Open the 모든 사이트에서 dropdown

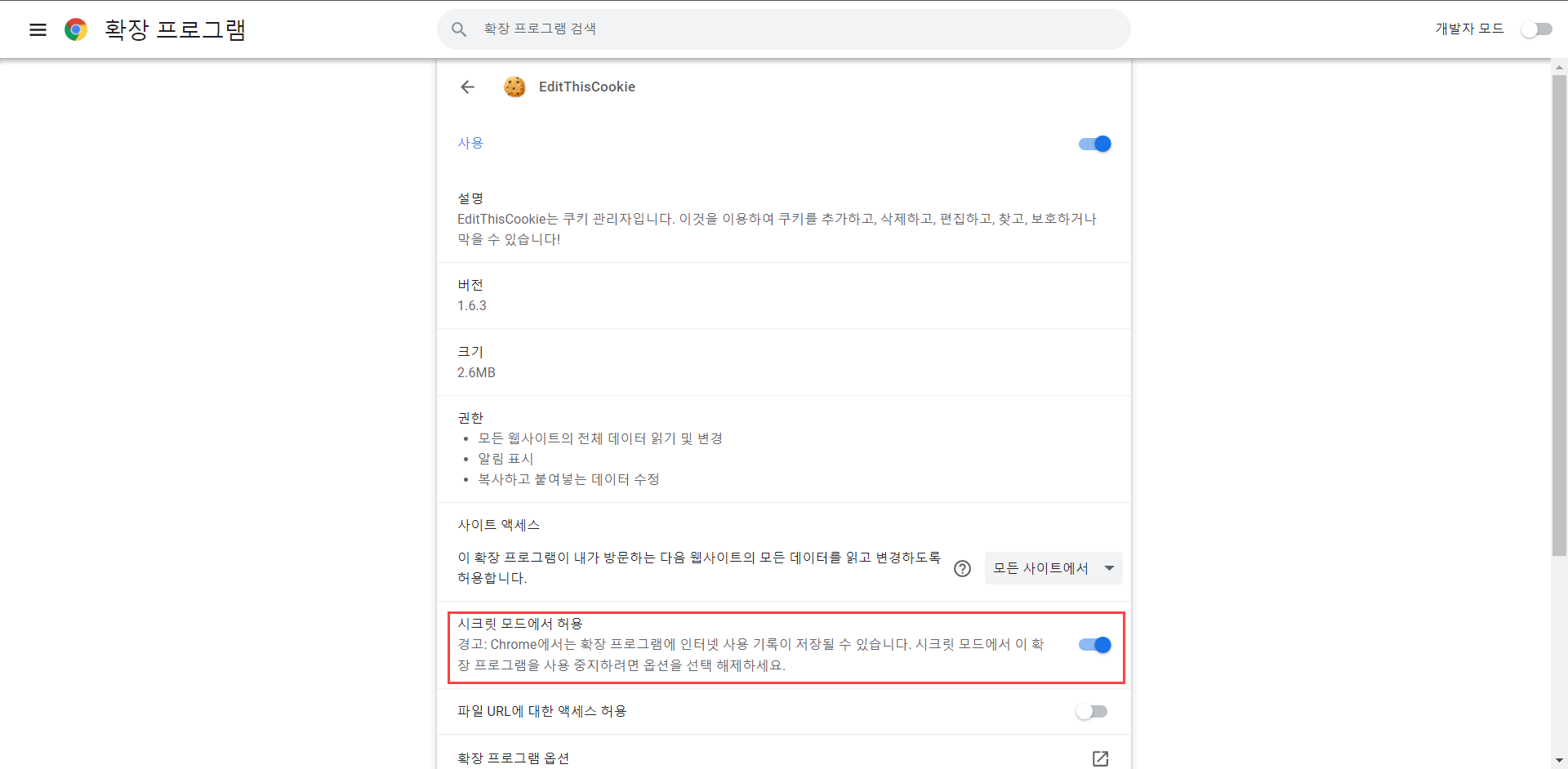click(x=1053, y=568)
